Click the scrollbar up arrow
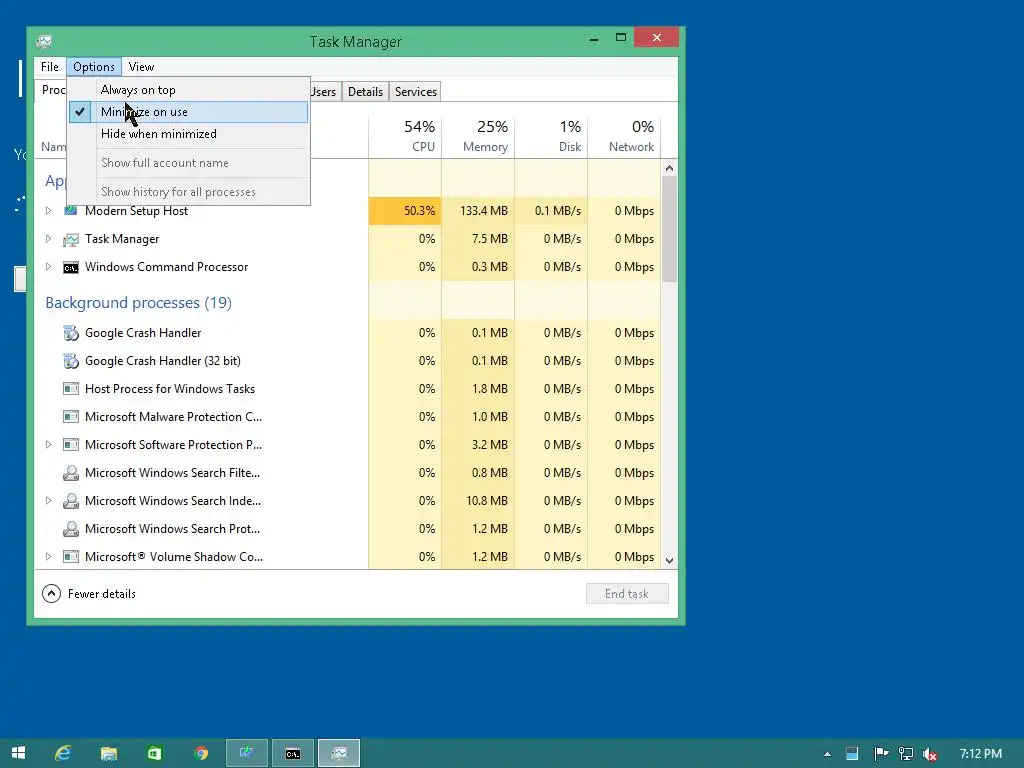This screenshot has height=768, width=1024. click(x=669, y=168)
